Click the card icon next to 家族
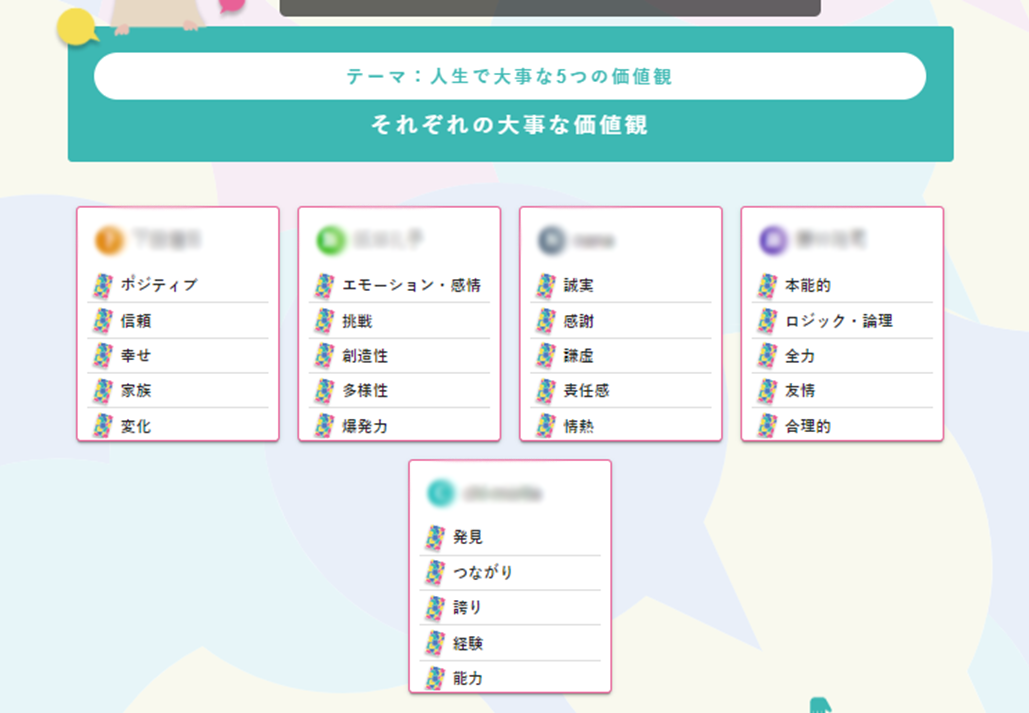This screenshot has width=1029, height=713. 103,391
